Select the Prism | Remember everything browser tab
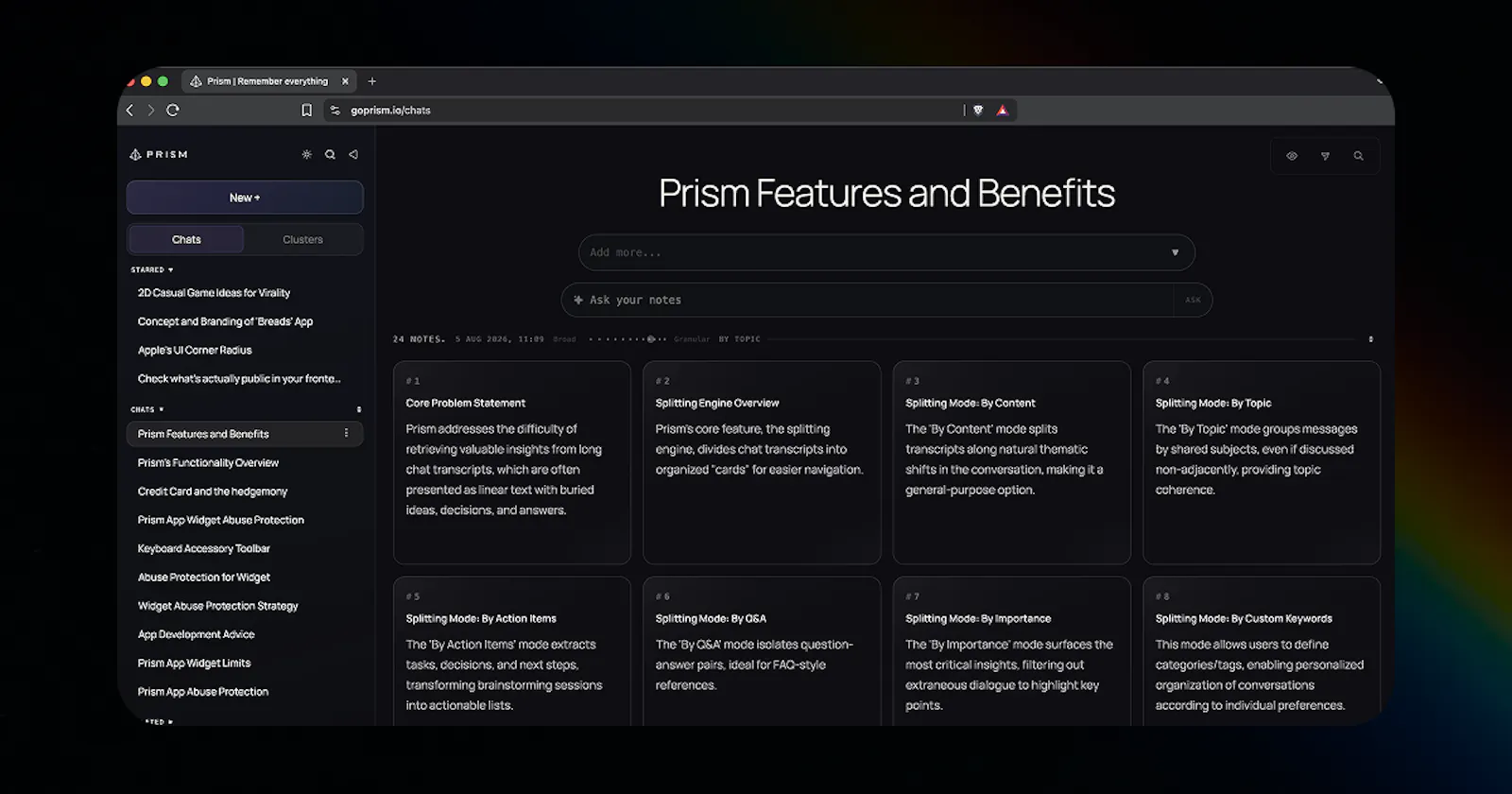Screen dimensions: 1512x794 pos(268,81)
